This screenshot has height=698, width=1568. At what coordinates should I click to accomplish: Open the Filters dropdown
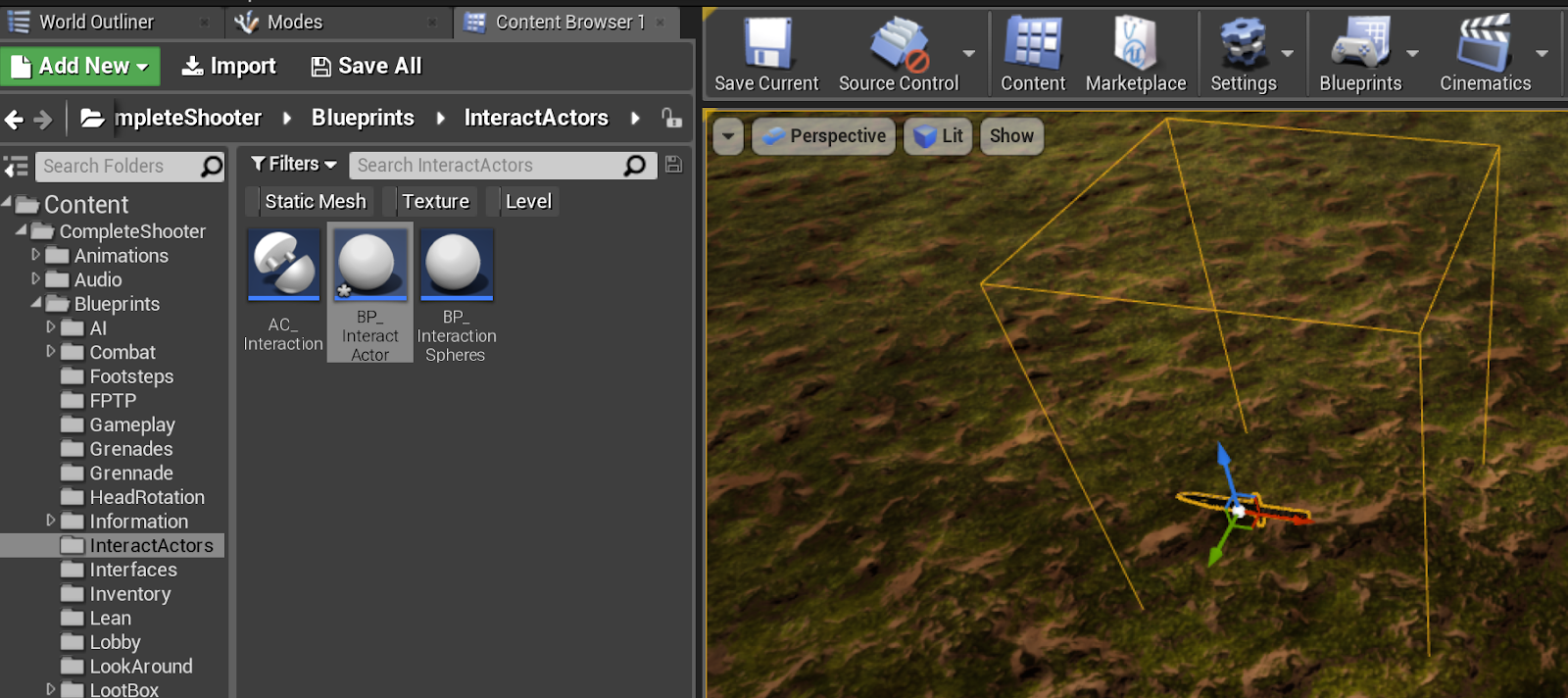[x=293, y=164]
